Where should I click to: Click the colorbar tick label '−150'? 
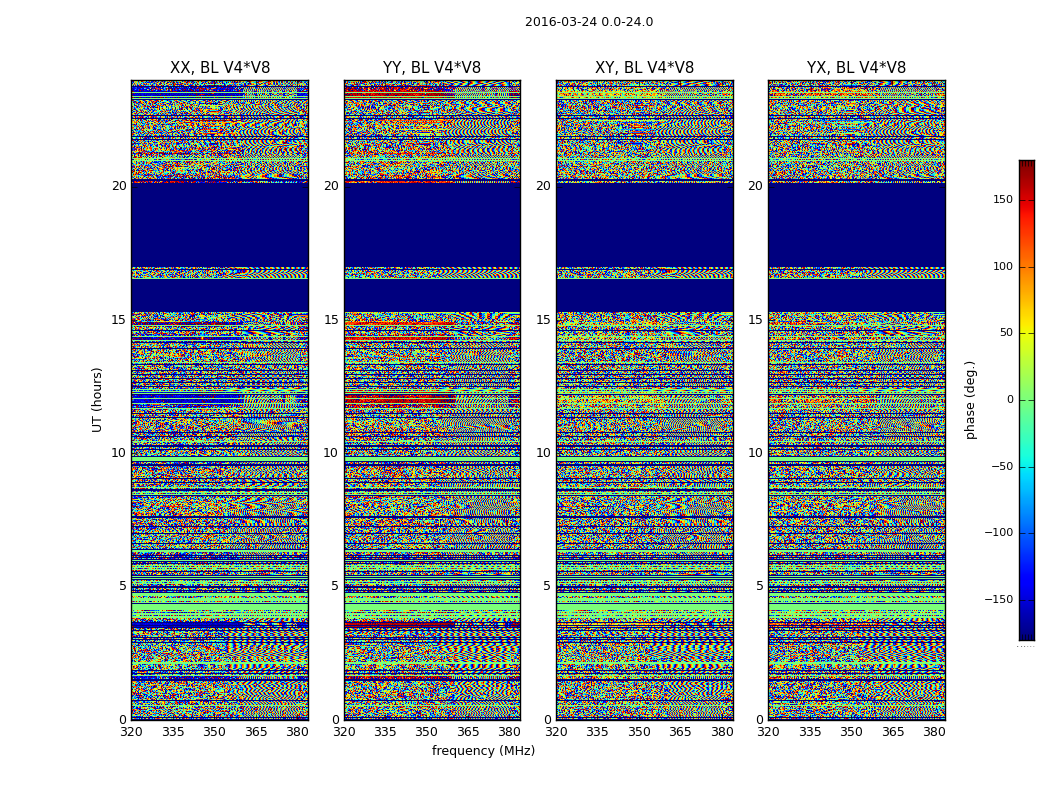coord(998,599)
